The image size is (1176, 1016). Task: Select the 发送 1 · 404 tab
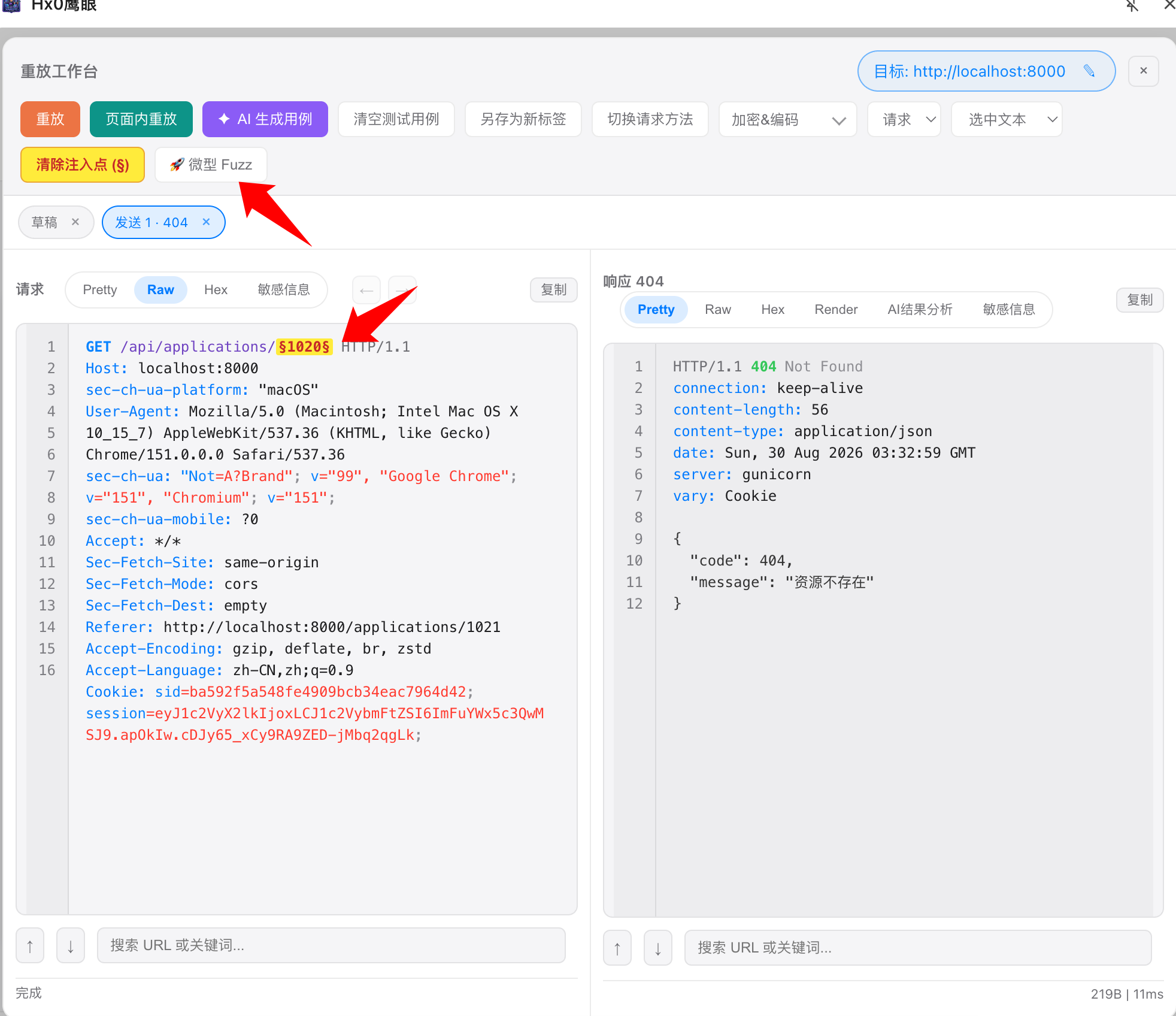coord(151,222)
